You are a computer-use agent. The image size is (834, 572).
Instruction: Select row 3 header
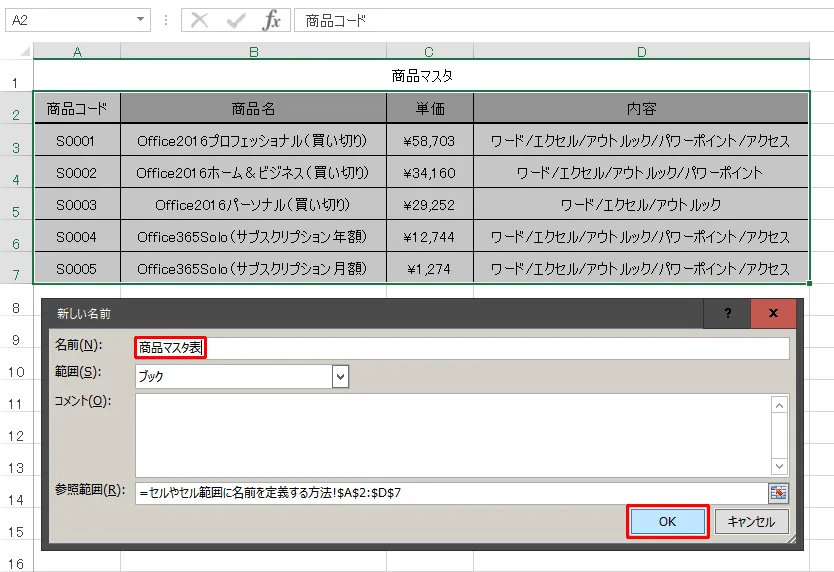tap(16, 140)
